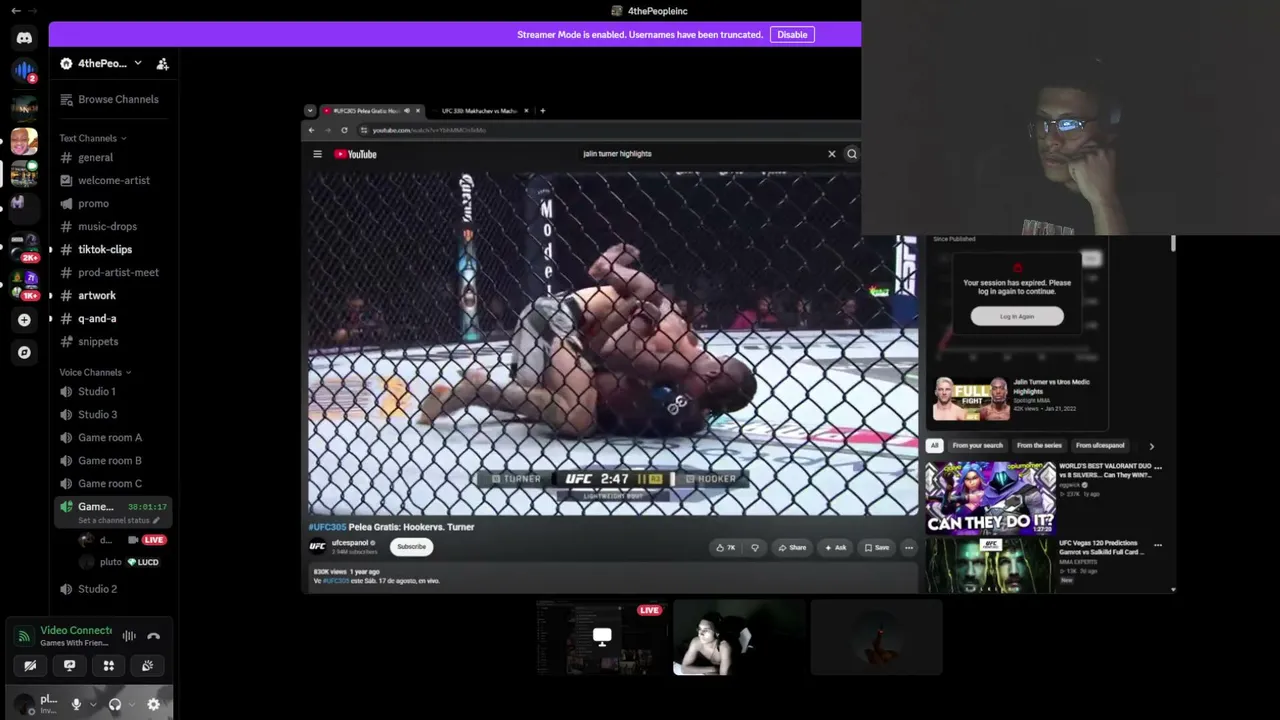Dislike the video with thumbs-down icon
The height and width of the screenshot is (720, 1280).
coord(755,547)
